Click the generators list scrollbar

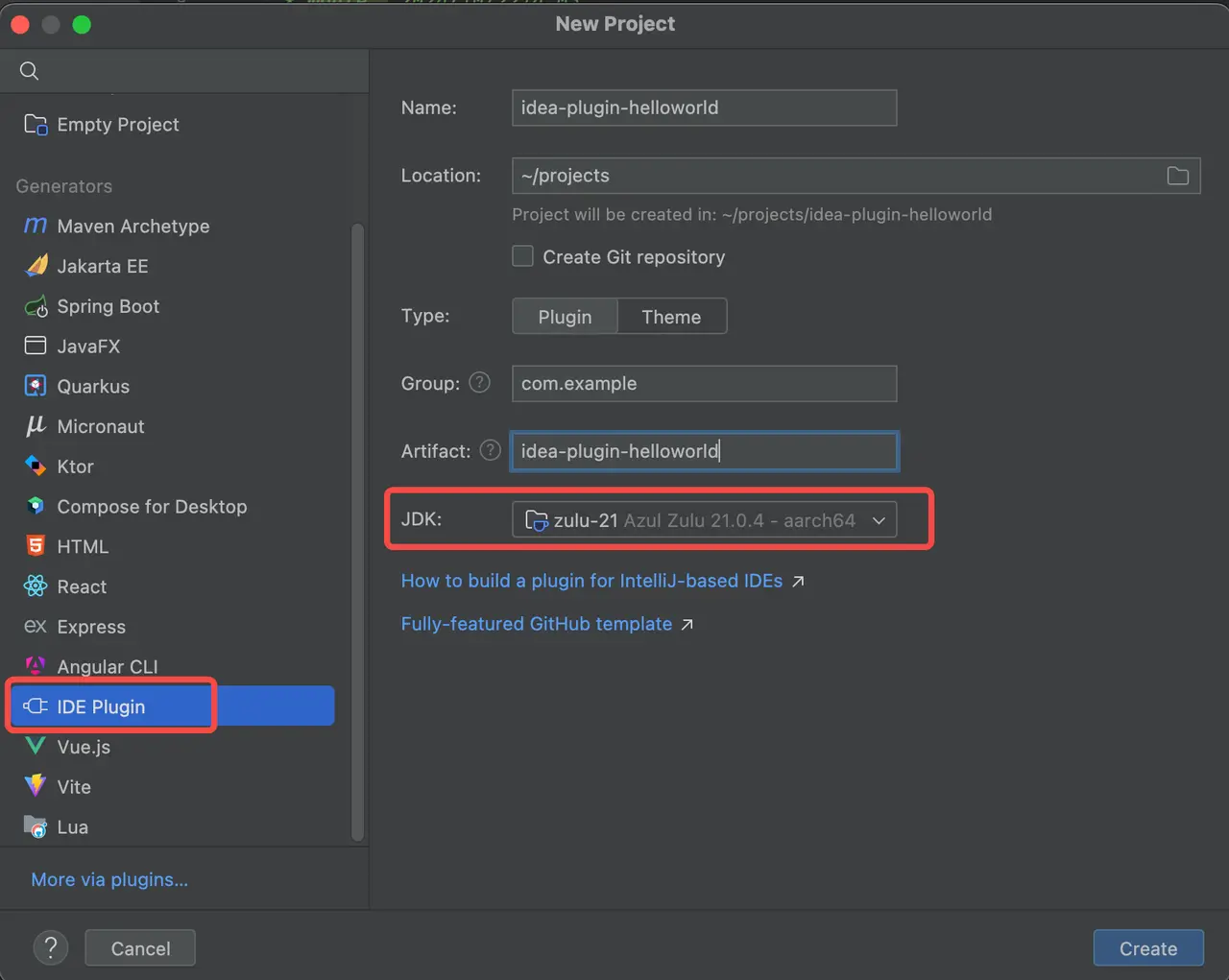pos(357,533)
